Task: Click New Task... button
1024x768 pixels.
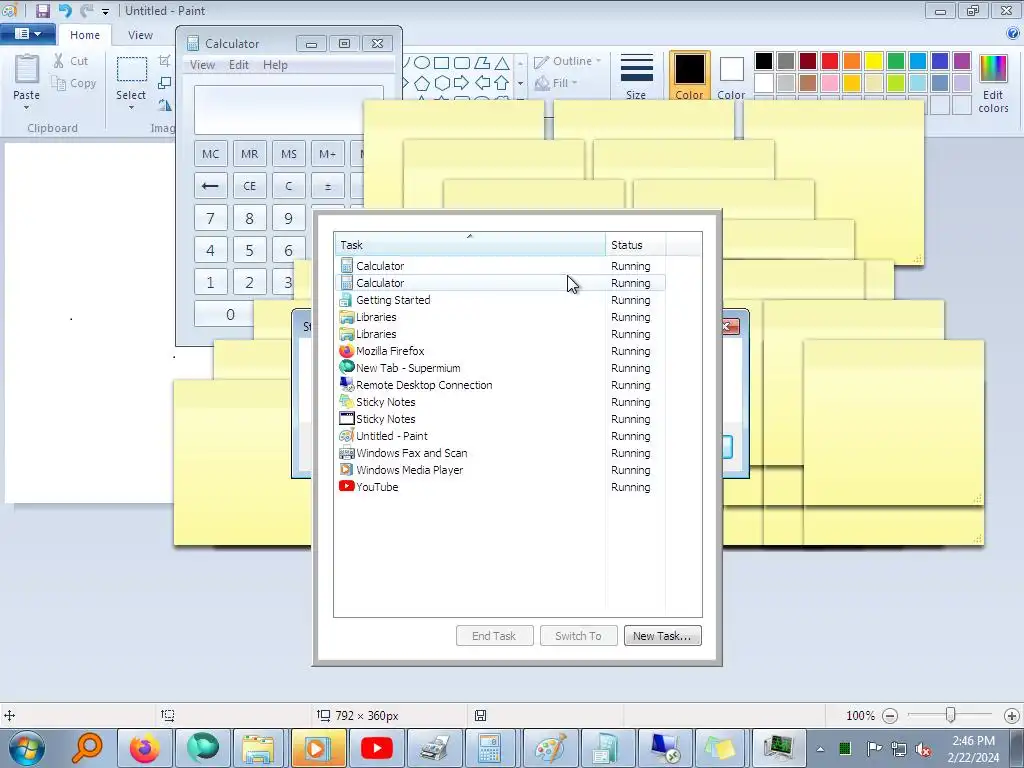Action: [662, 635]
